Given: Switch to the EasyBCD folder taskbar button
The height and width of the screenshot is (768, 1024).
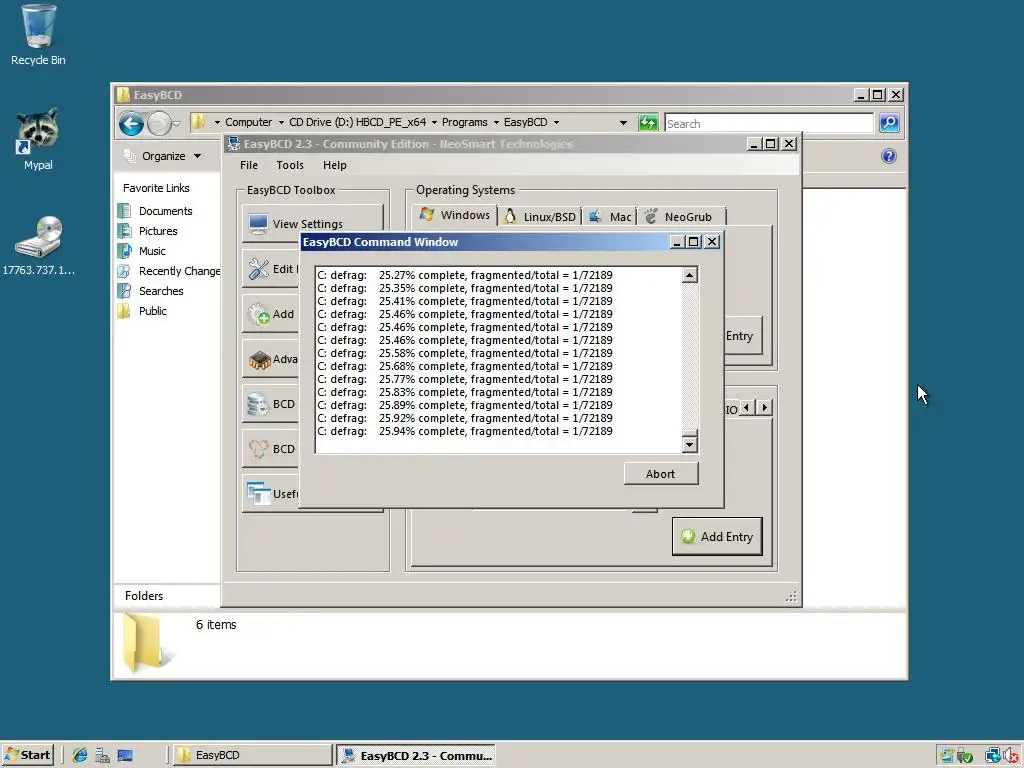Looking at the screenshot, I should coord(253,755).
